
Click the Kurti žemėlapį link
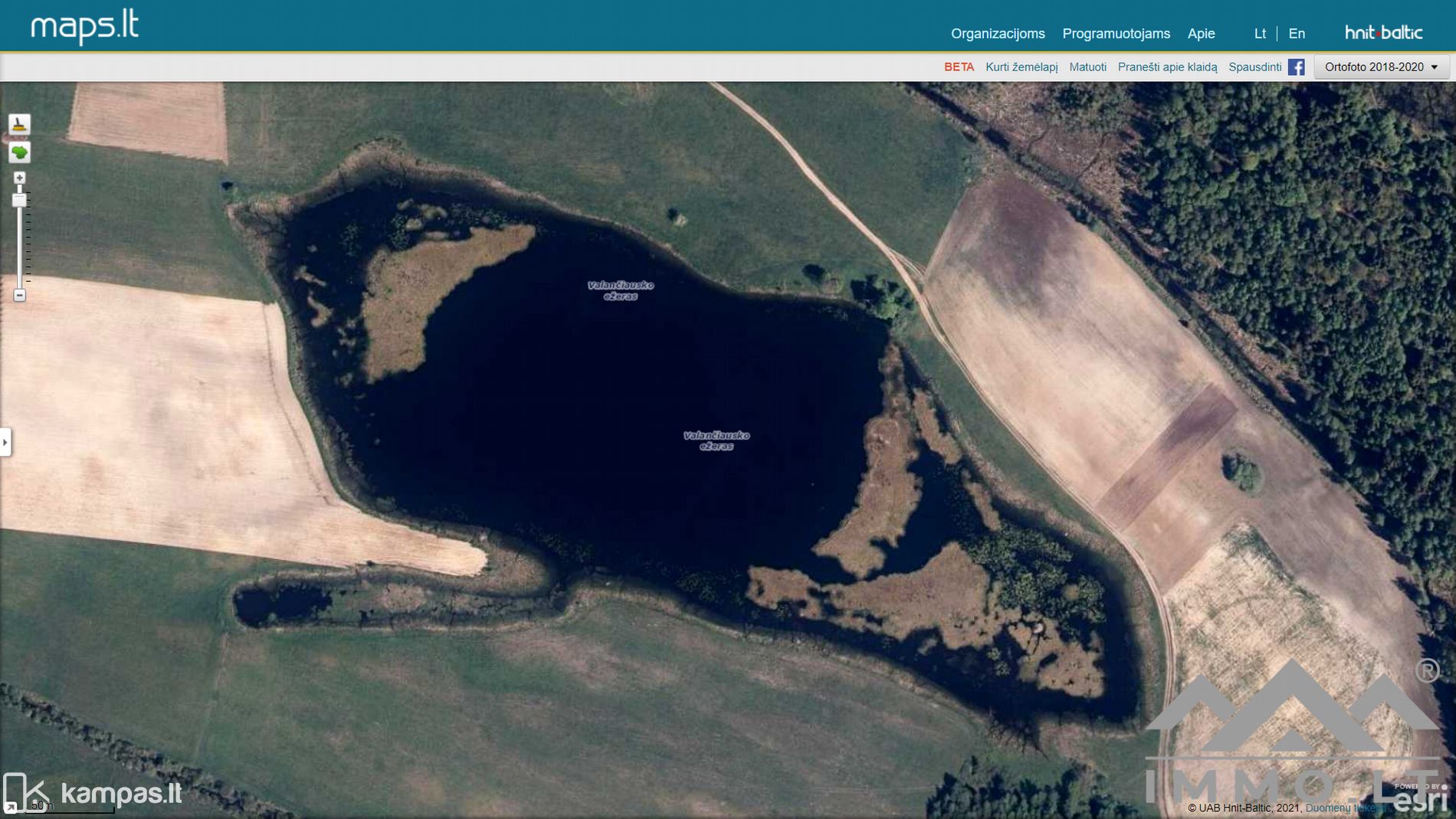click(x=1021, y=67)
